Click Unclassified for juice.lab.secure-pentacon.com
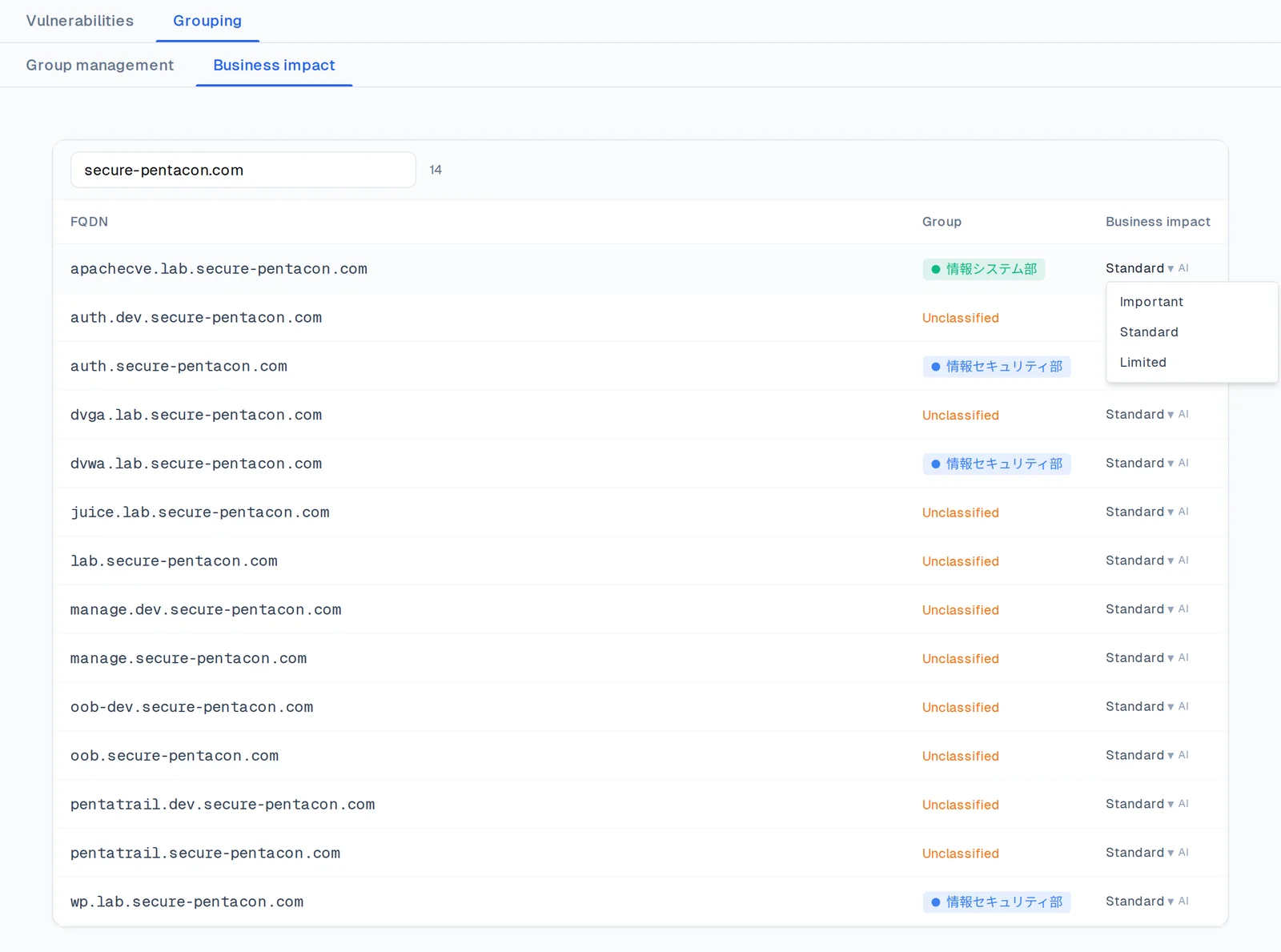The width and height of the screenshot is (1281, 952). pos(961,513)
